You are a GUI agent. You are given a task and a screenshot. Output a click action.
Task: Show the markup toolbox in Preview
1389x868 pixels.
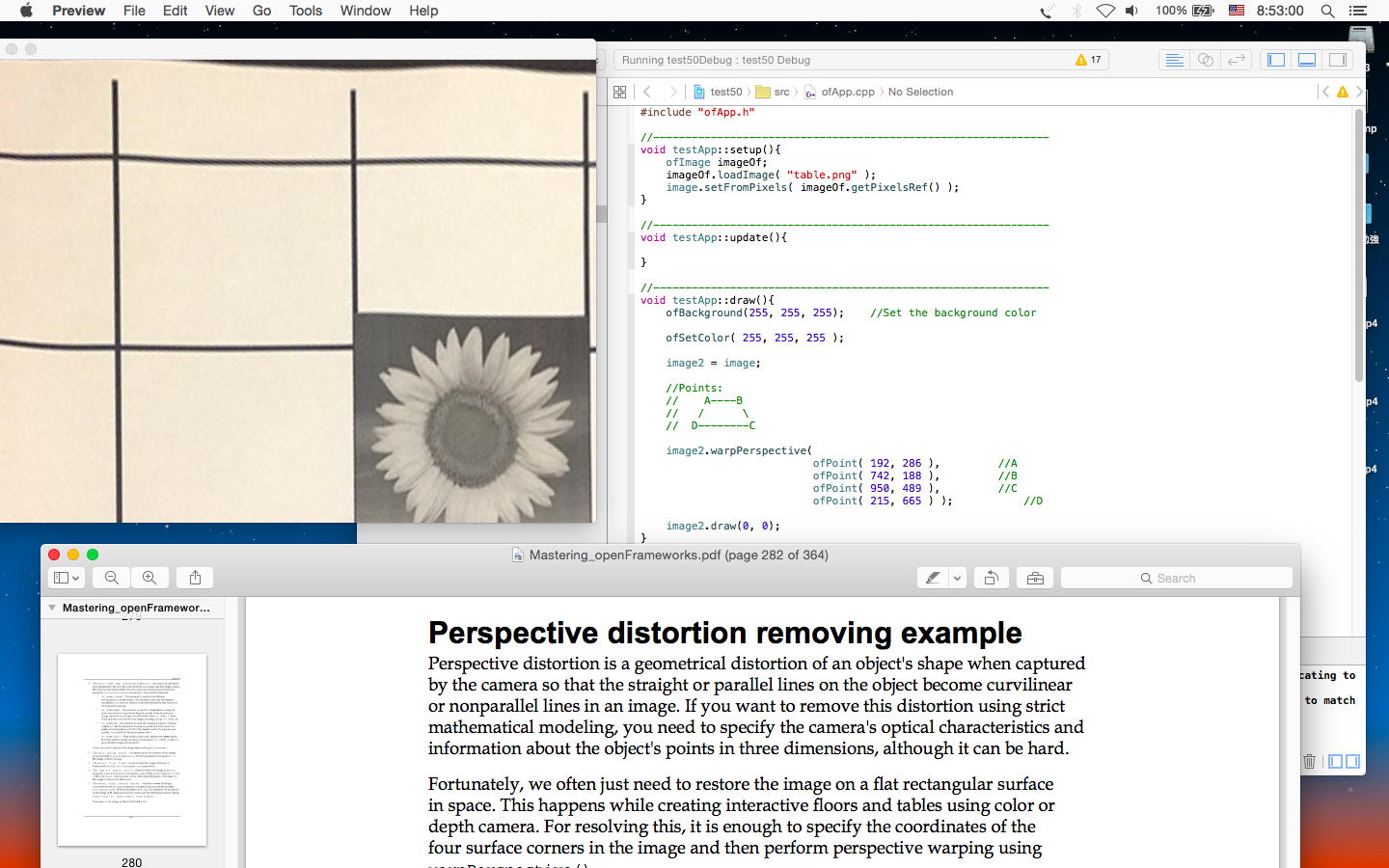(x=1035, y=578)
